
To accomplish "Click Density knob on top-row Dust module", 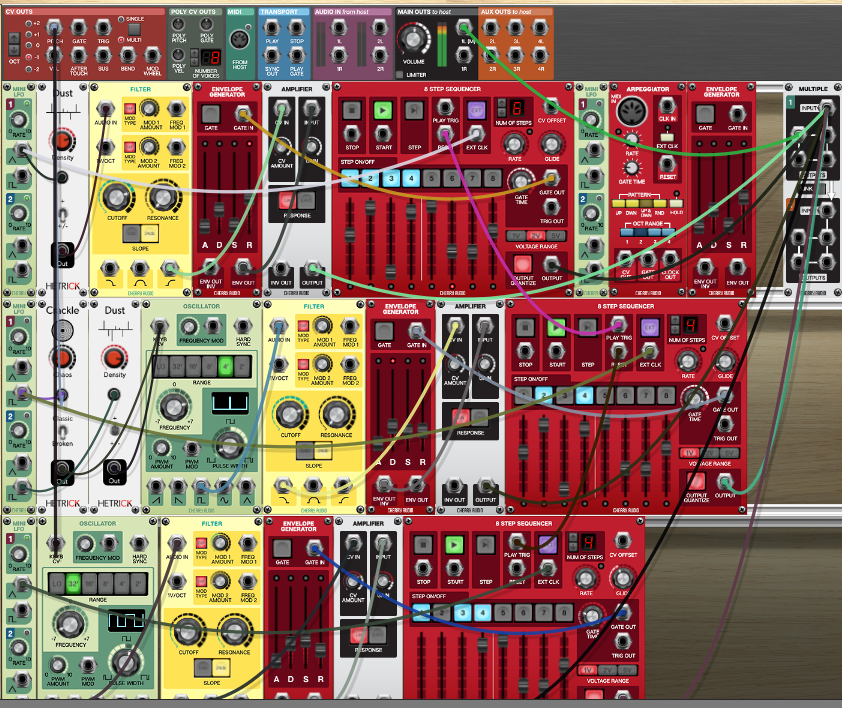I will [62, 141].
